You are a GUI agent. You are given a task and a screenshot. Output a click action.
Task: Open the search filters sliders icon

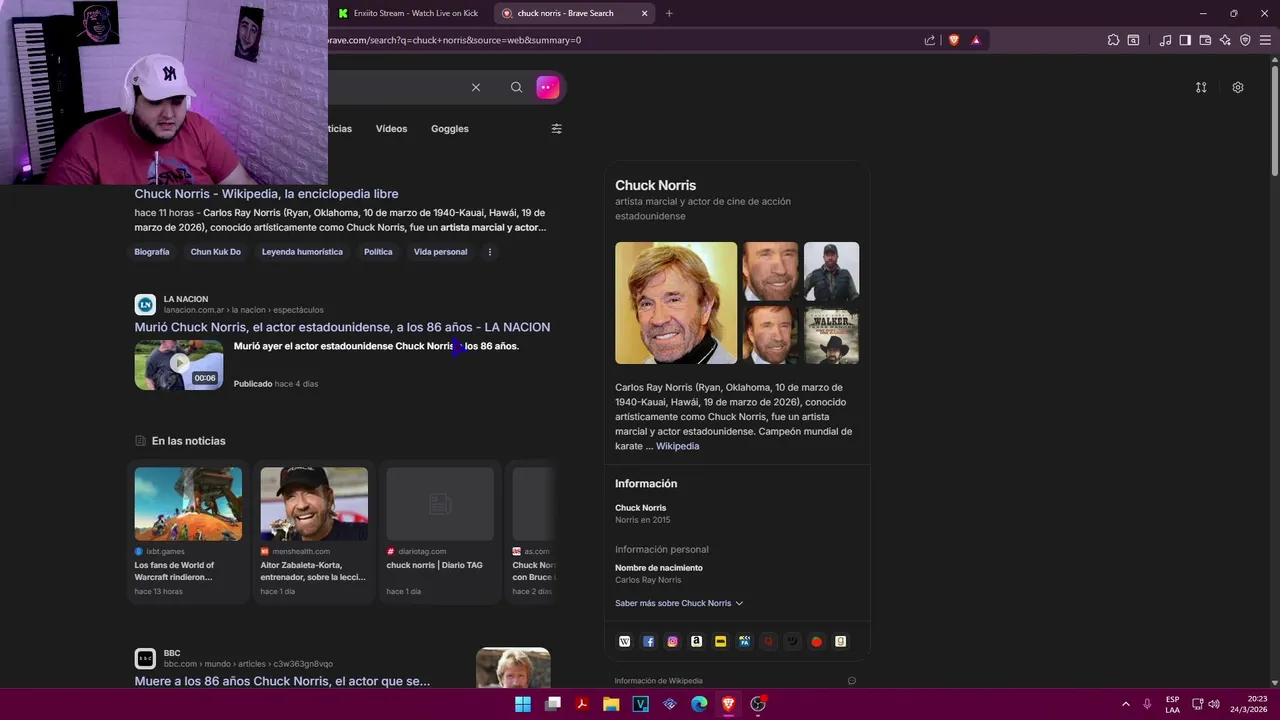click(x=557, y=129)
